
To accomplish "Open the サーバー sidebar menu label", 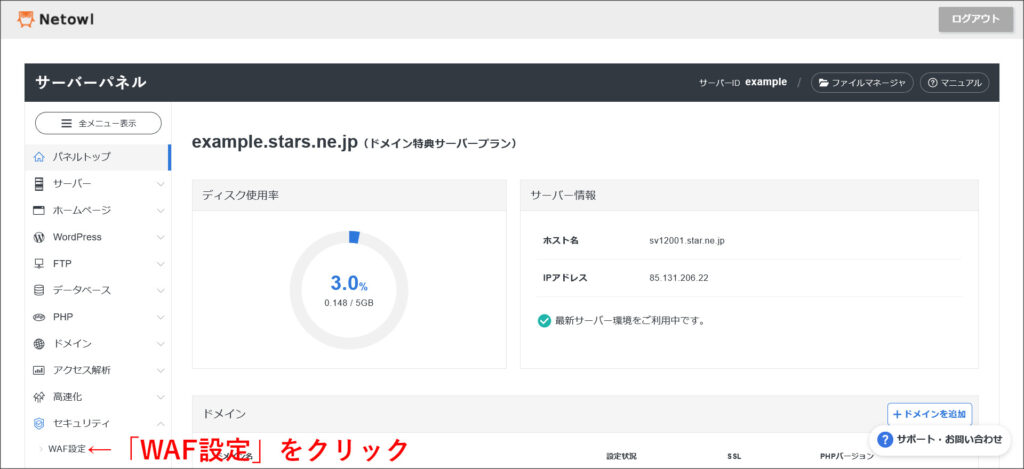I will click(x=72, y=184).
